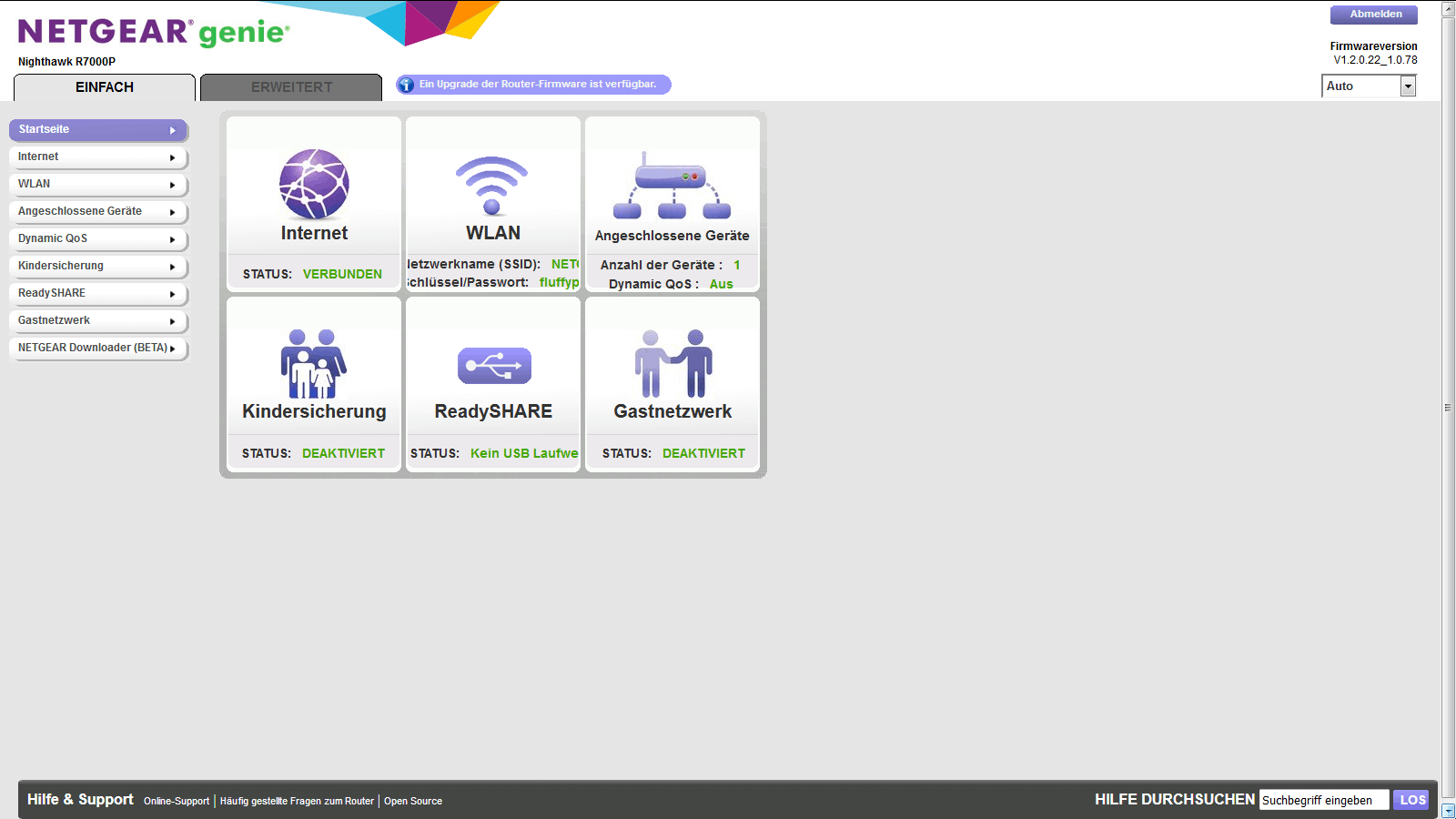Click the Abmelden logout button
Viewport: 1456px width, 819px height.
click(1374, 15)
